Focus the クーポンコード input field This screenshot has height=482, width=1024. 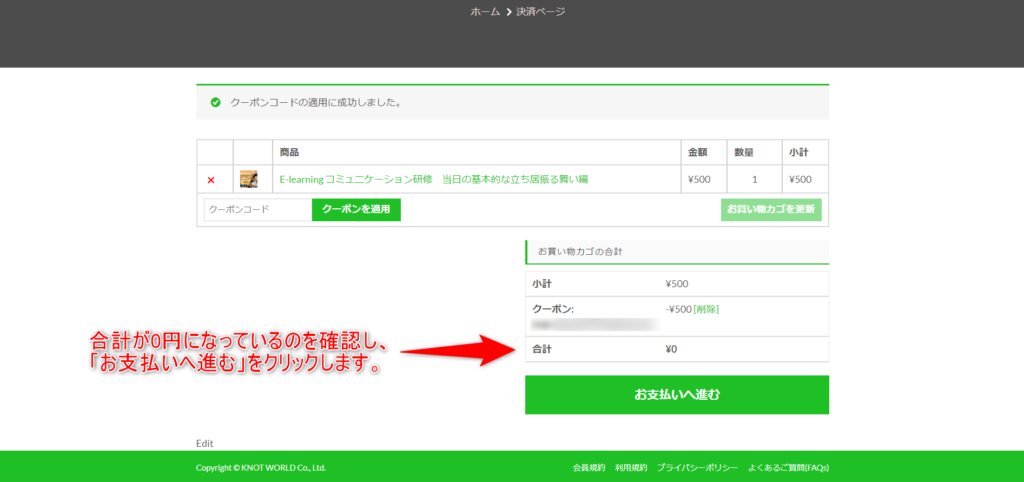257,210
